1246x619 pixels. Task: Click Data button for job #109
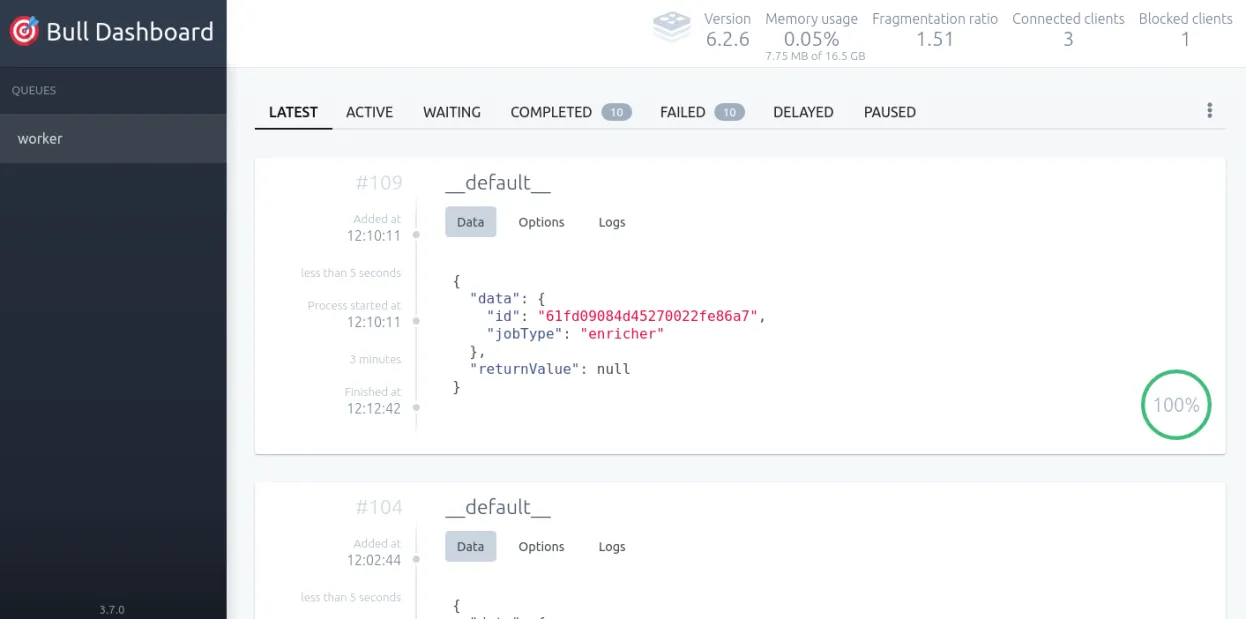[x=470, y=222]
